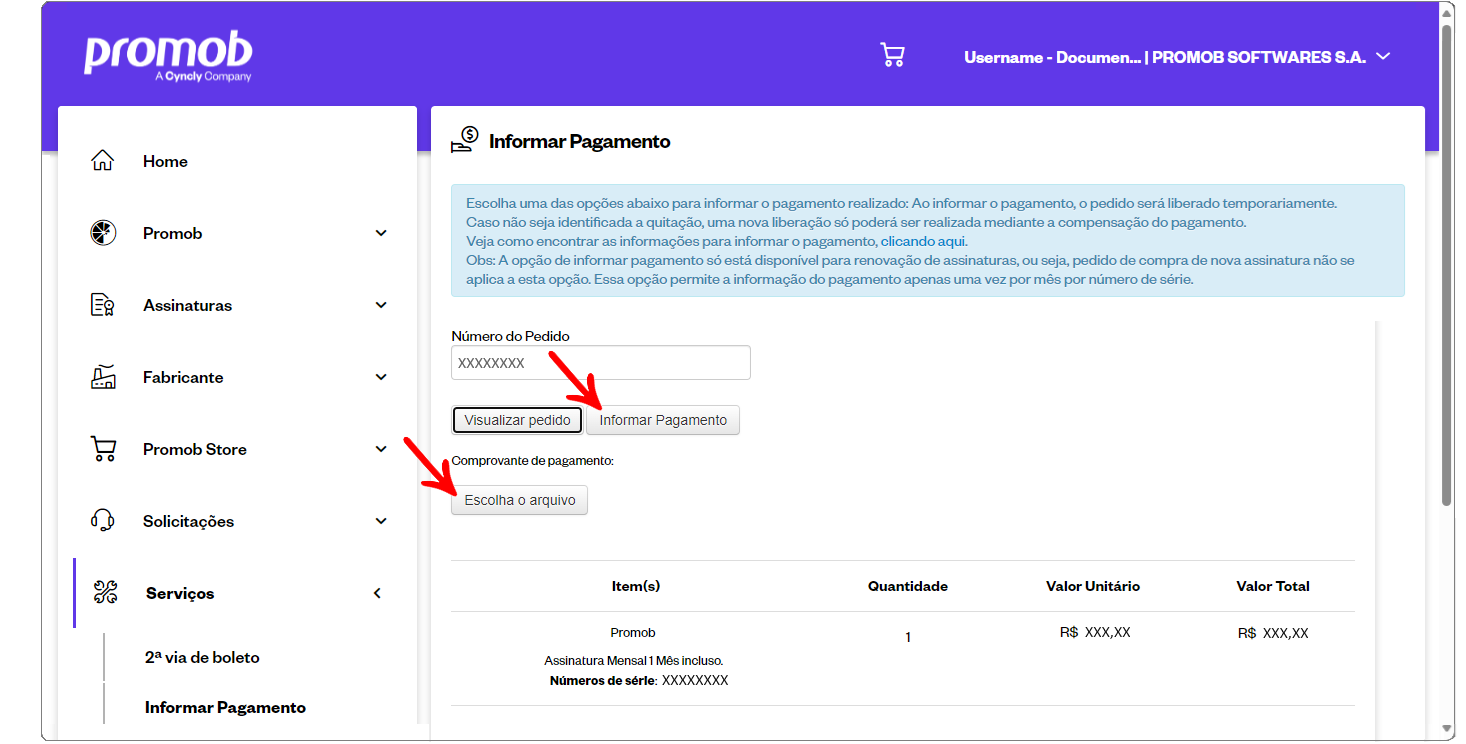
Task: Open the shopping cart icon in header
Action: click(892, 55)
